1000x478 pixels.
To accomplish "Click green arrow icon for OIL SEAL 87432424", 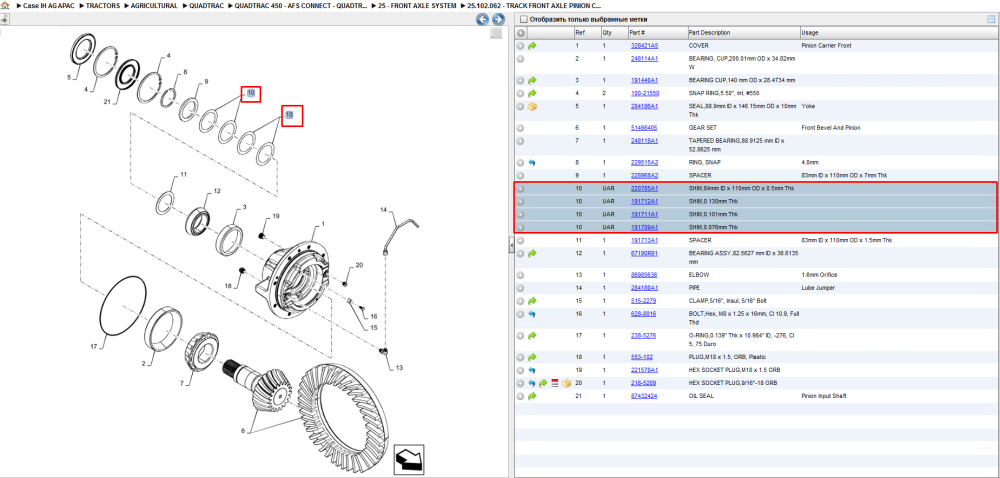I will click(532, 396).
